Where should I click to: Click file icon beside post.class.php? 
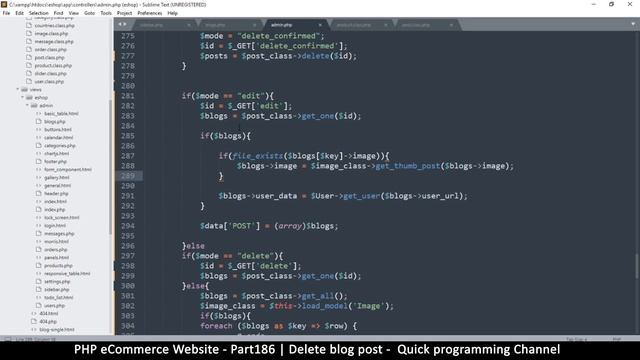(29, 58)
